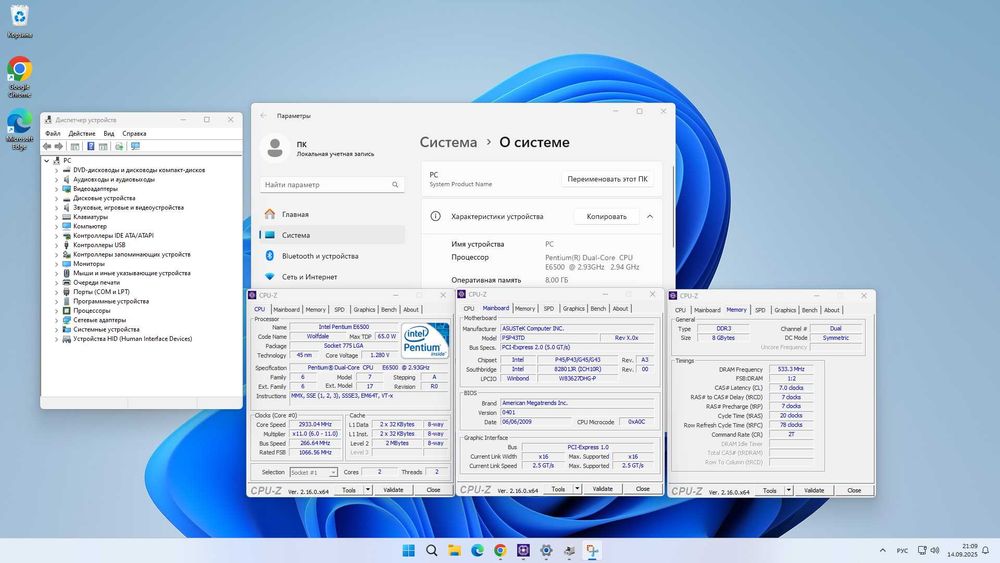Select Главная in Settings sidebar

332,214
